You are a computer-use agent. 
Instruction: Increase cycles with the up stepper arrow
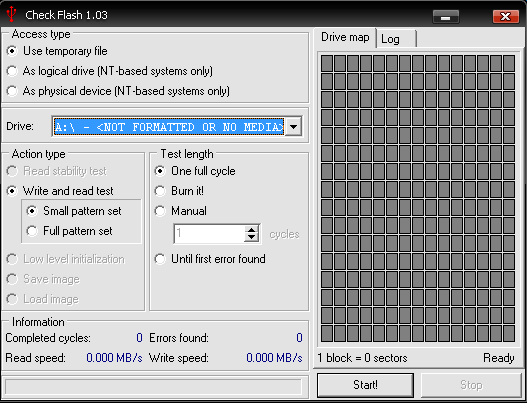(251, 230)
